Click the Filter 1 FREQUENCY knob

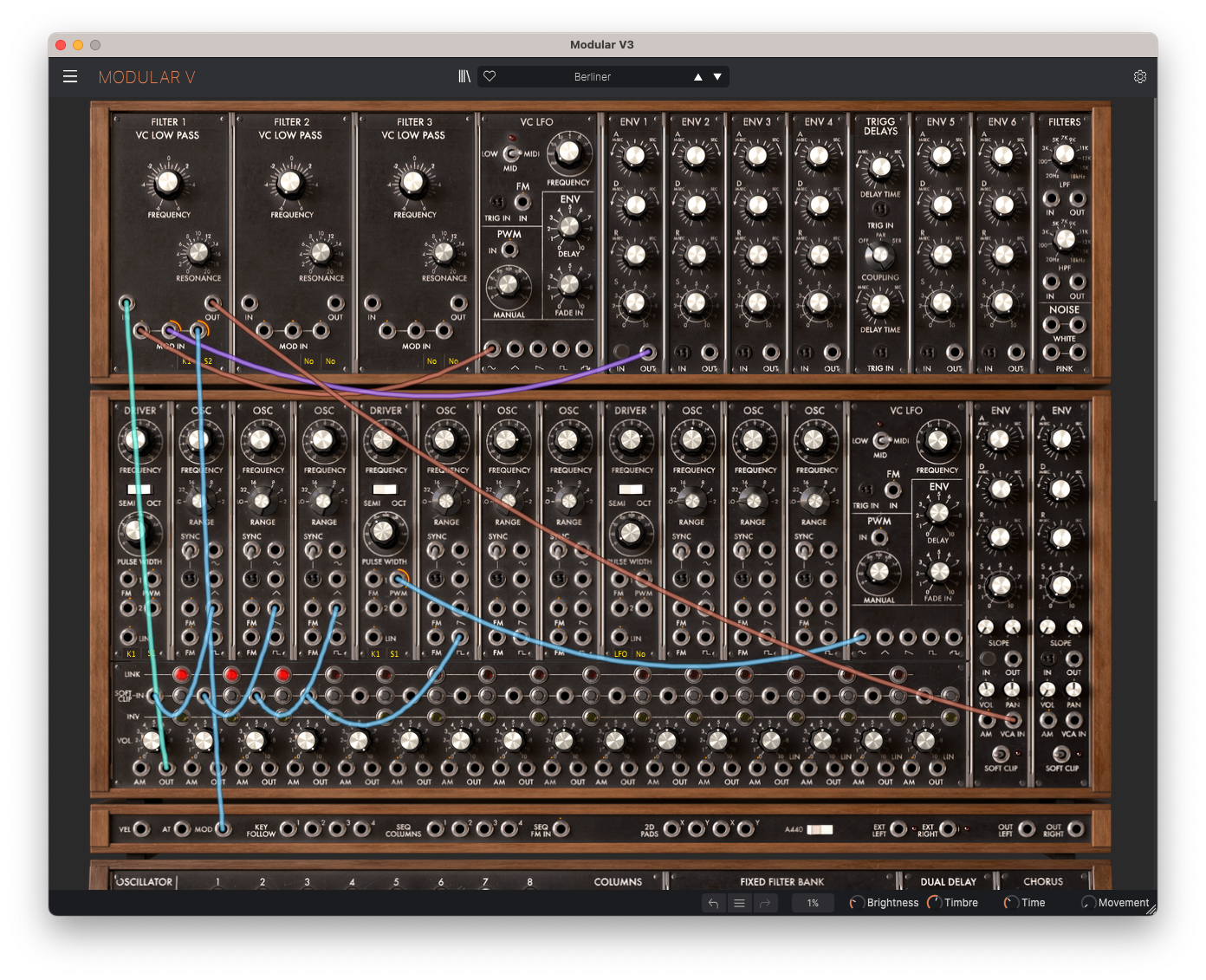[167, 183]
